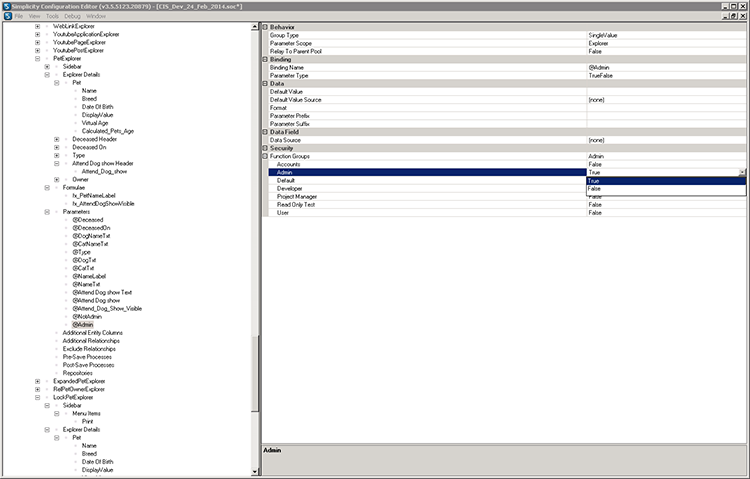This screenshot has height=479, width=750.
Task: Collapse the Attend Dog show Header node
Action: [x=56, y=163]
